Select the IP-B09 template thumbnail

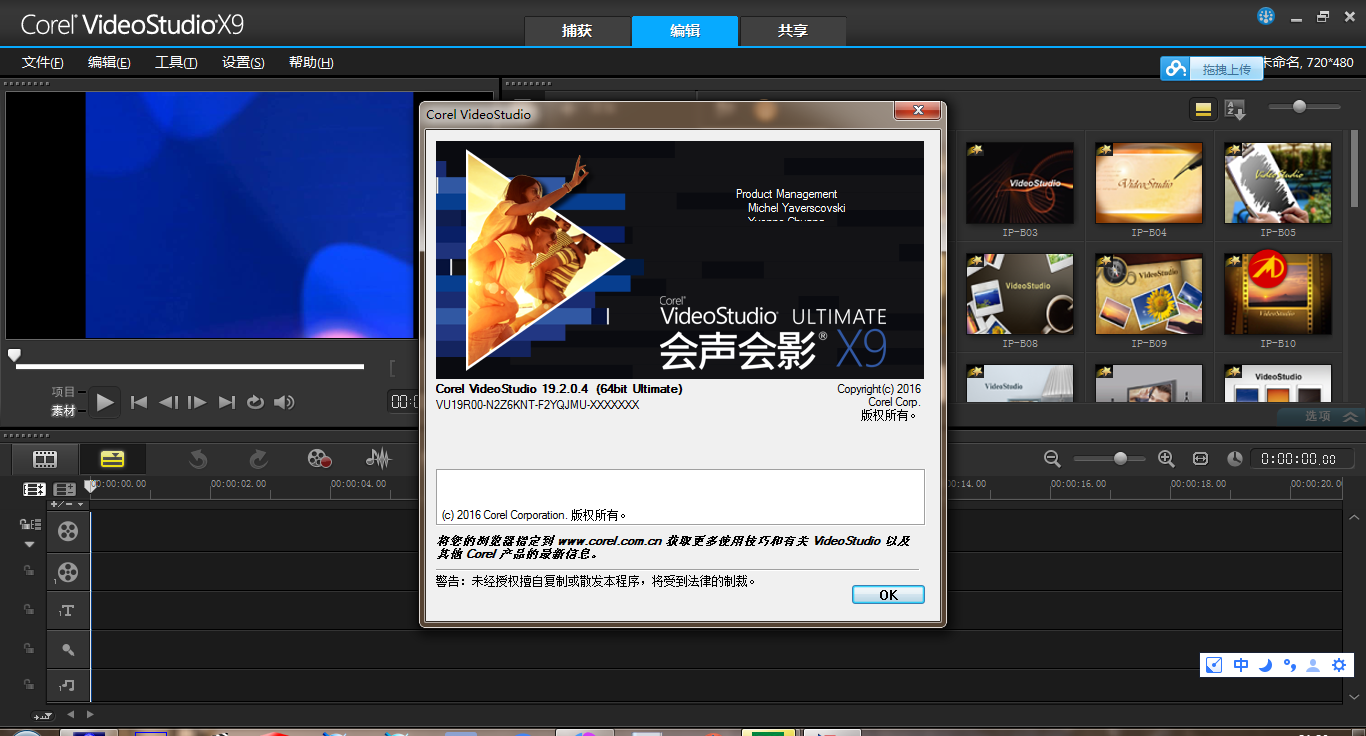pyautogui.click(x=1149, y=294)
